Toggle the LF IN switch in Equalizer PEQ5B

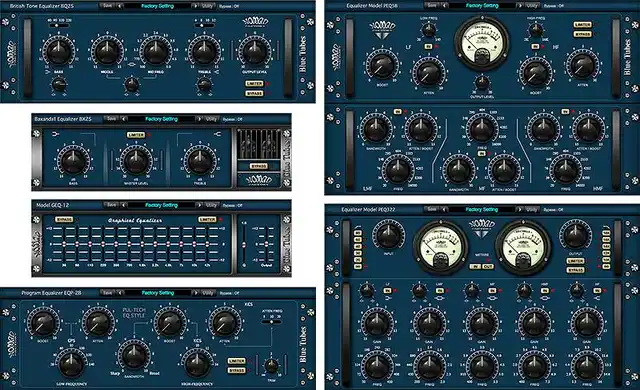[x=429, y=47]
